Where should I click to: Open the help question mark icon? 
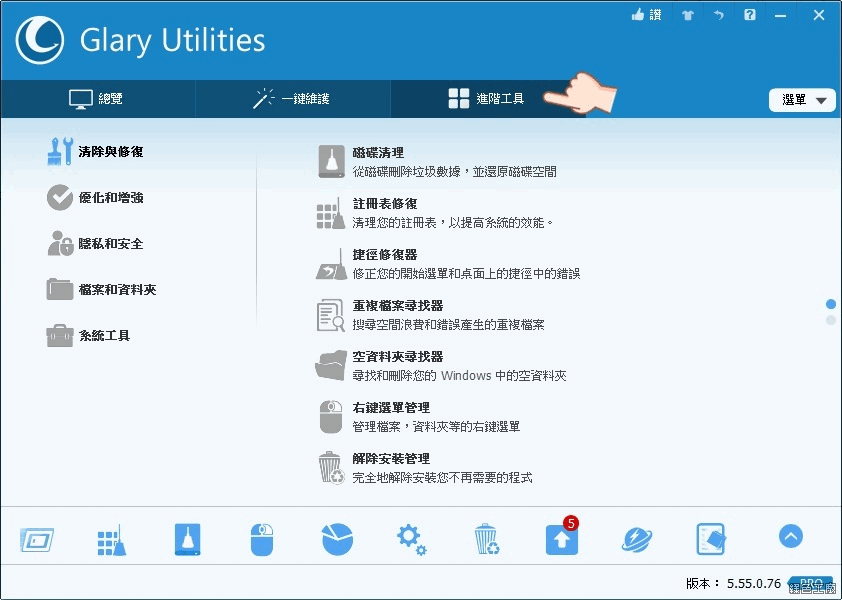[x=750, y=15]
